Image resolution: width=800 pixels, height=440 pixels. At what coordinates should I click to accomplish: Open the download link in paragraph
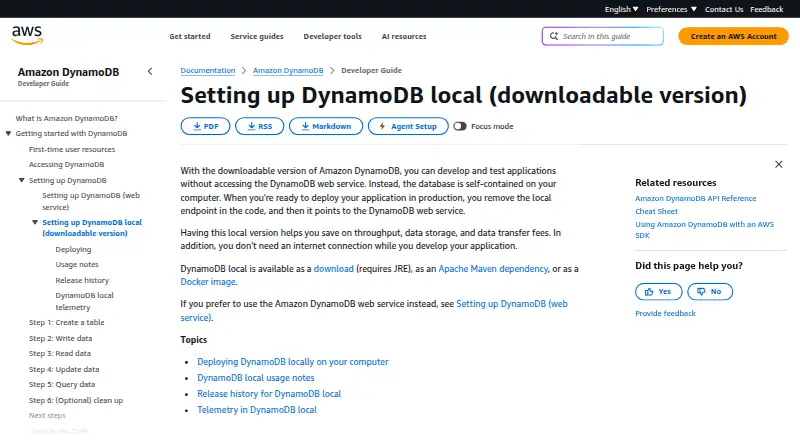coord(334,268)
